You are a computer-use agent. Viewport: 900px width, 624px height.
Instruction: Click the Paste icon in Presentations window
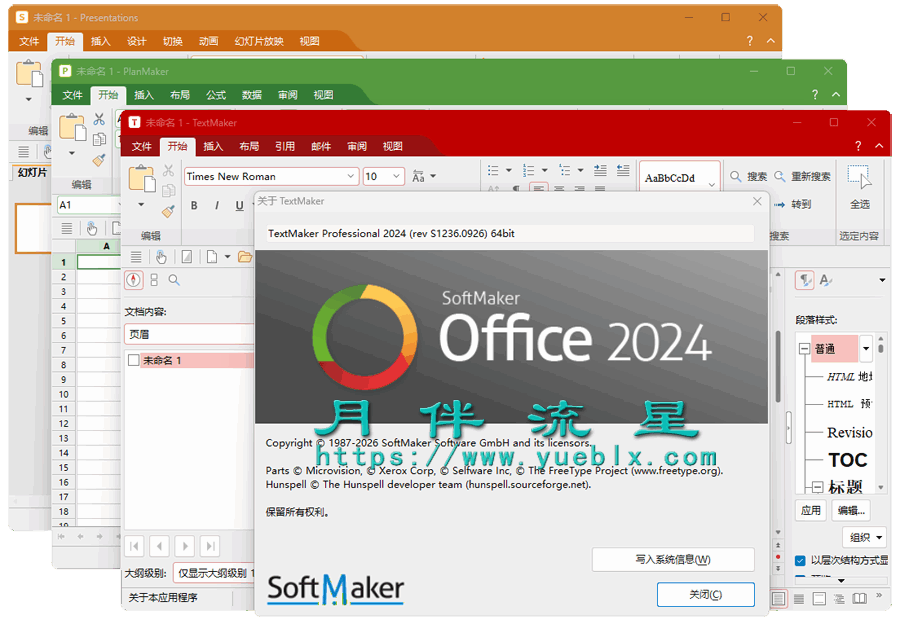coord(29,73)
